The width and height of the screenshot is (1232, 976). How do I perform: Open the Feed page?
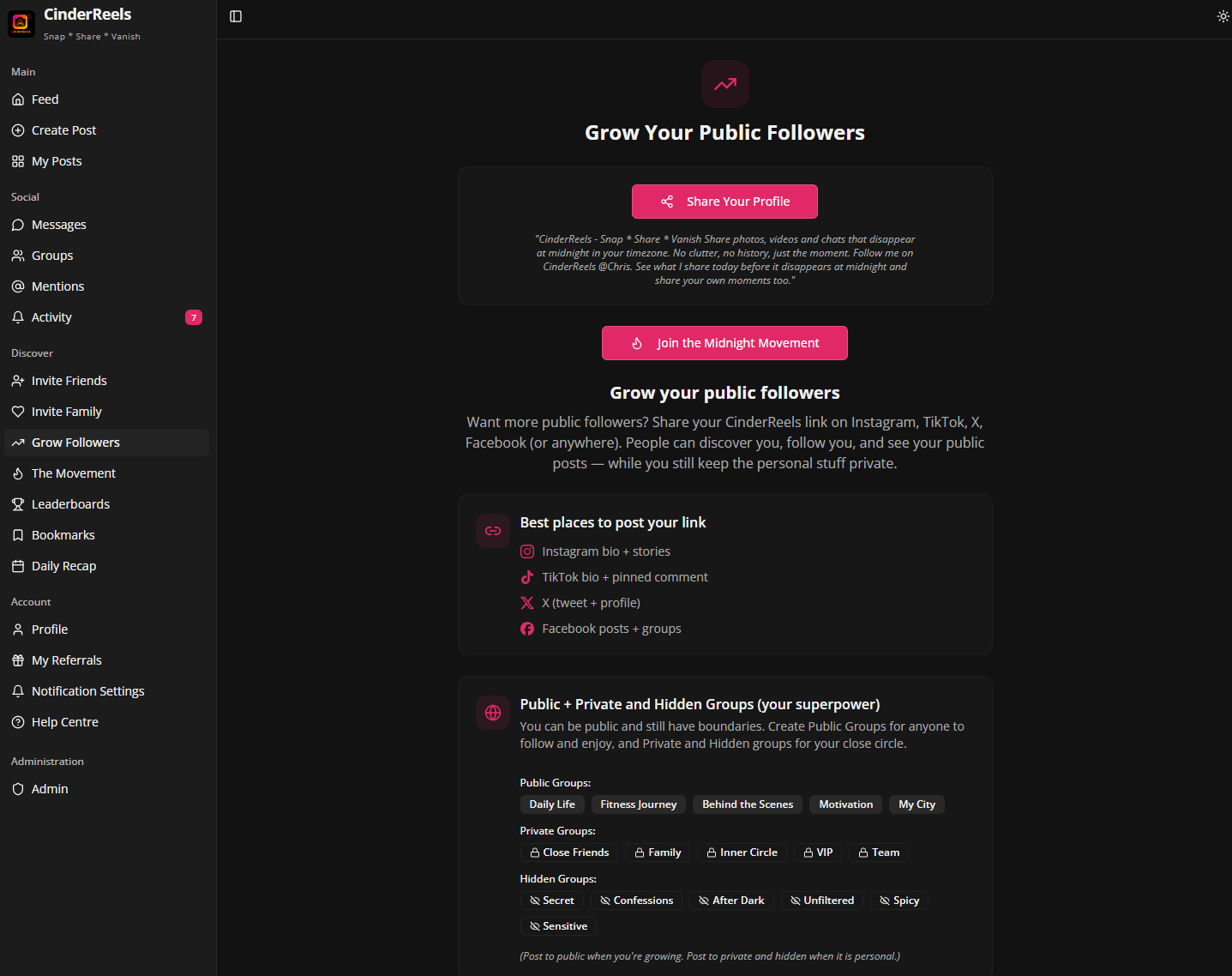pyautogui.click(x=106, y=99)
